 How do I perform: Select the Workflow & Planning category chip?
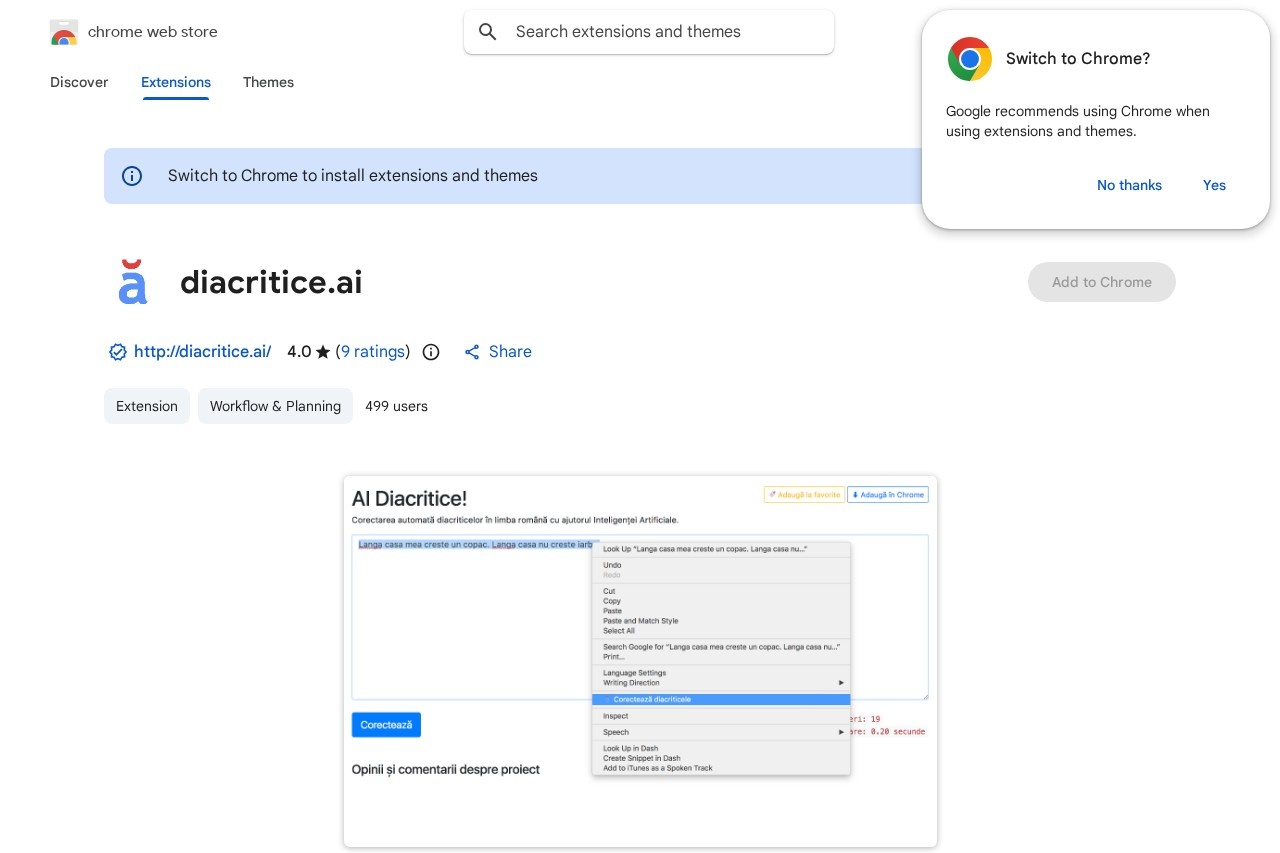point(275,406)
